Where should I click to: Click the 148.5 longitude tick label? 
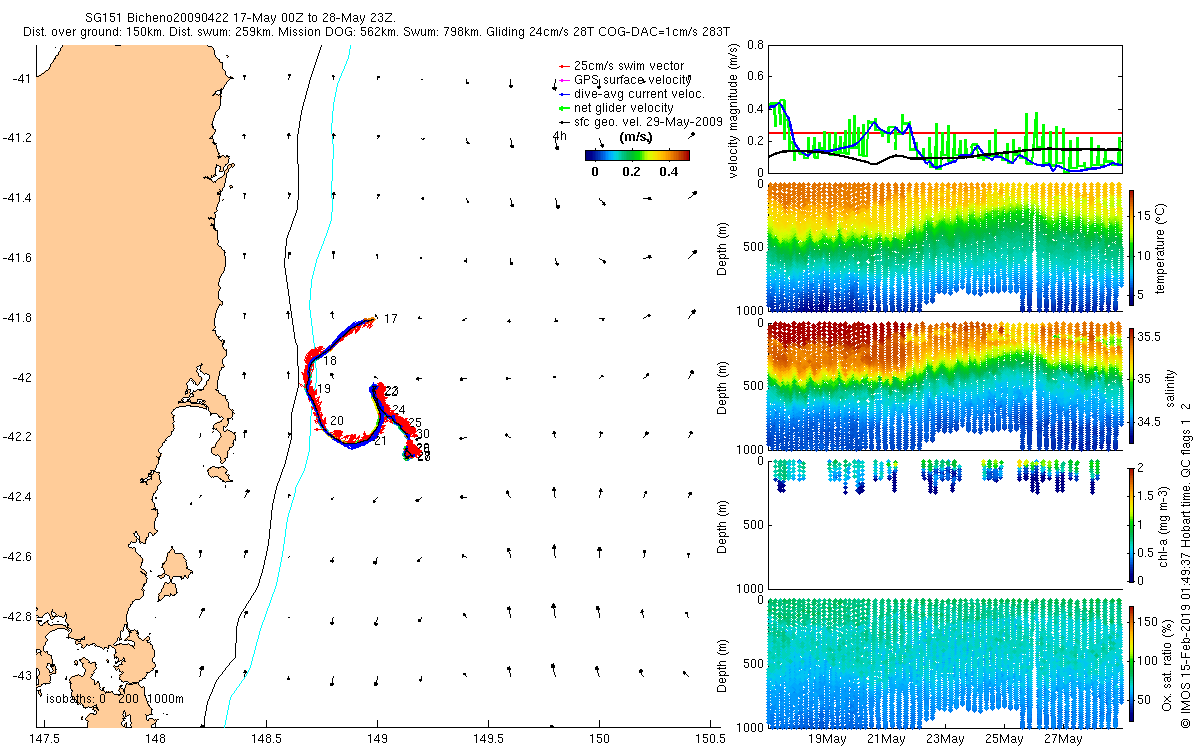coord(267,739)
